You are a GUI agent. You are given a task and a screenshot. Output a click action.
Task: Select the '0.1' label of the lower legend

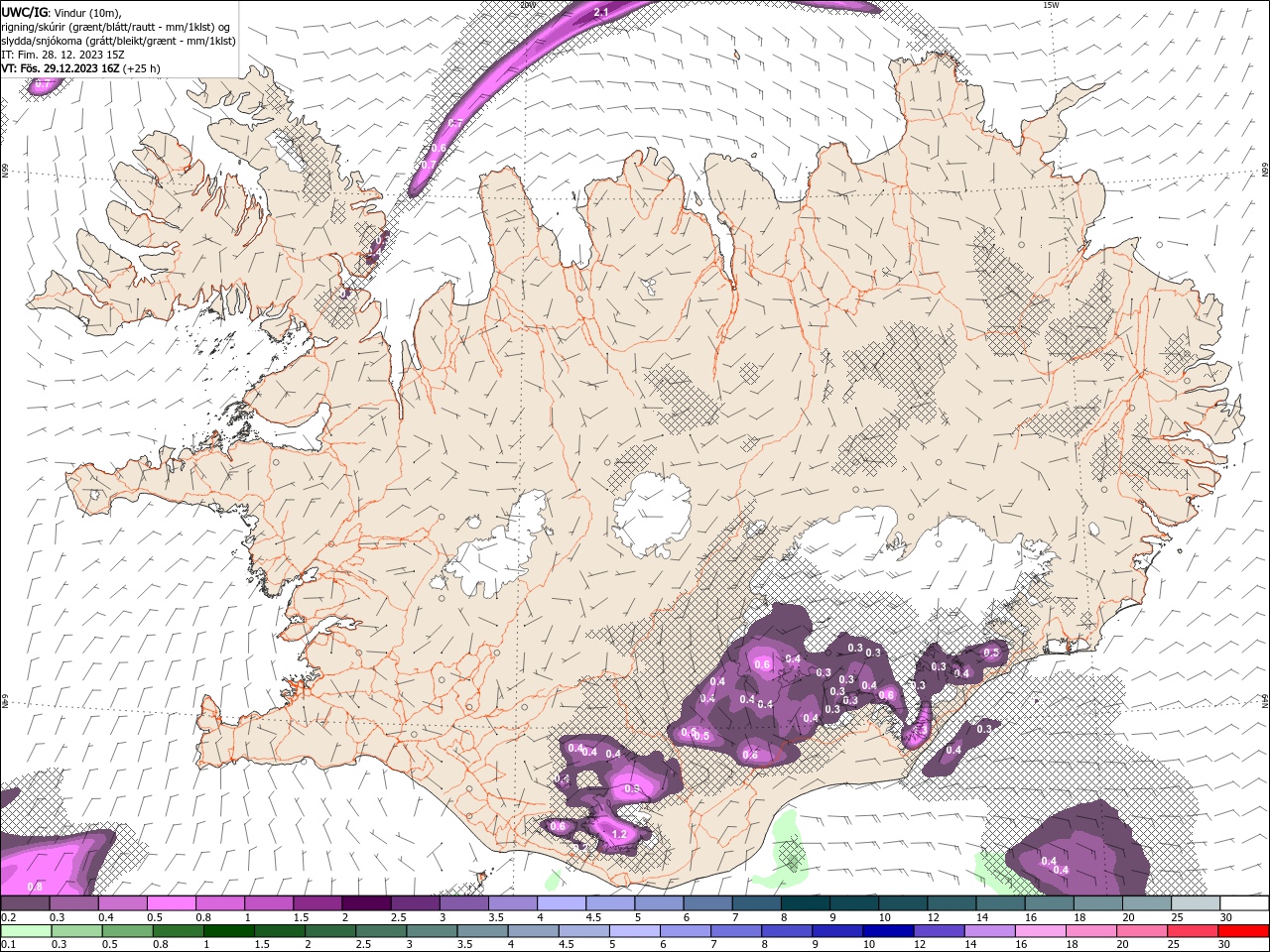tap(9, 945)
